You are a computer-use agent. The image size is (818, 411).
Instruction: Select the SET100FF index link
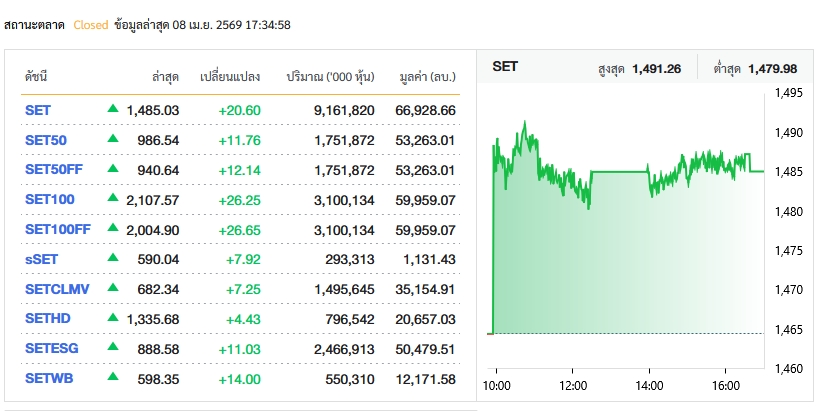(x=57, y=230)
